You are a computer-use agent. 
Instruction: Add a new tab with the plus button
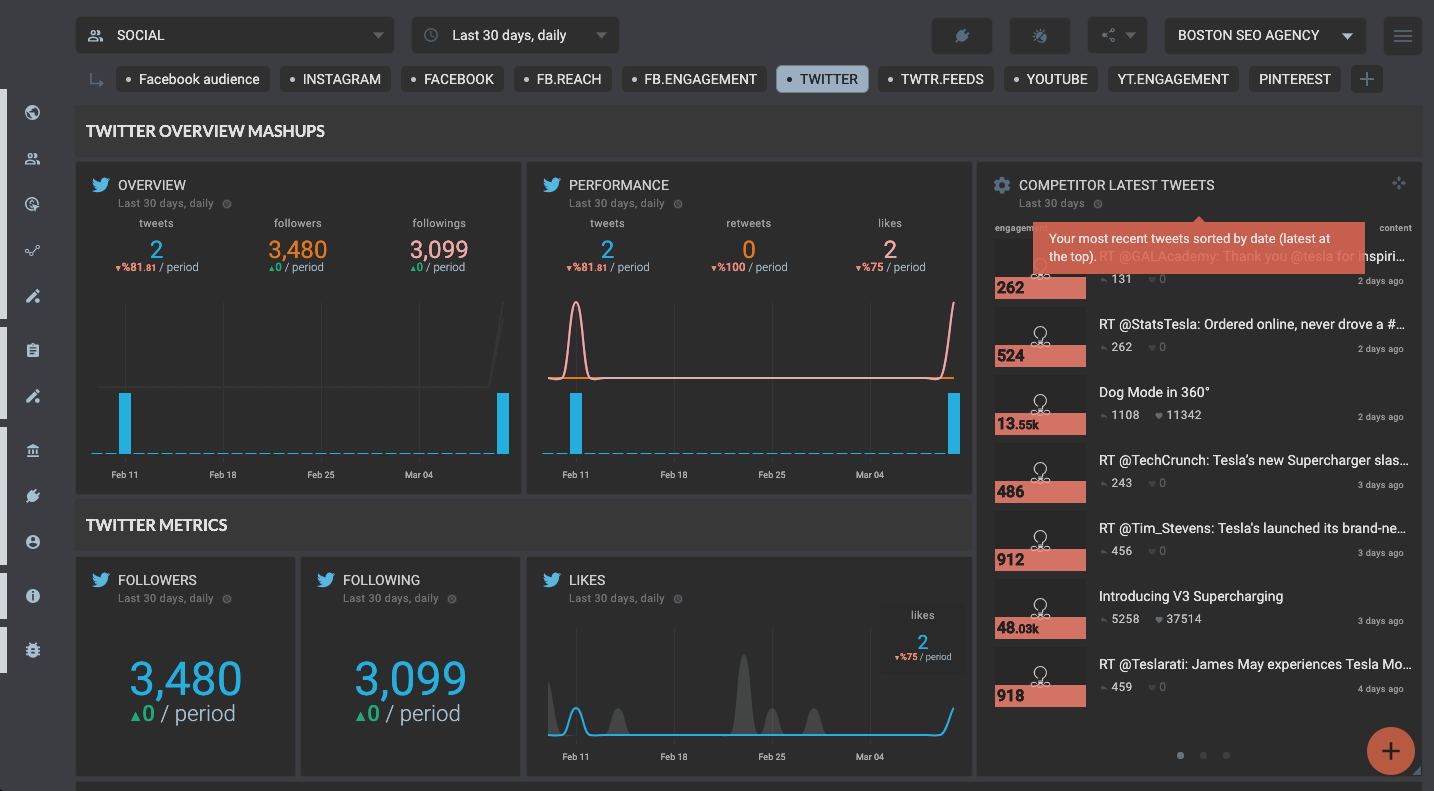tap(1367, 79)
